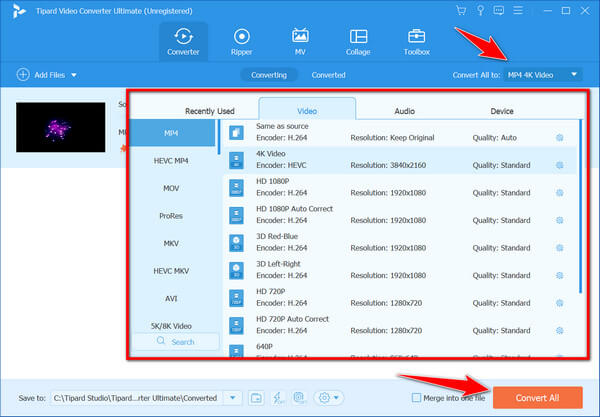Open settings gear for HD 1080P Auto Correct

(x=559, y=220)
